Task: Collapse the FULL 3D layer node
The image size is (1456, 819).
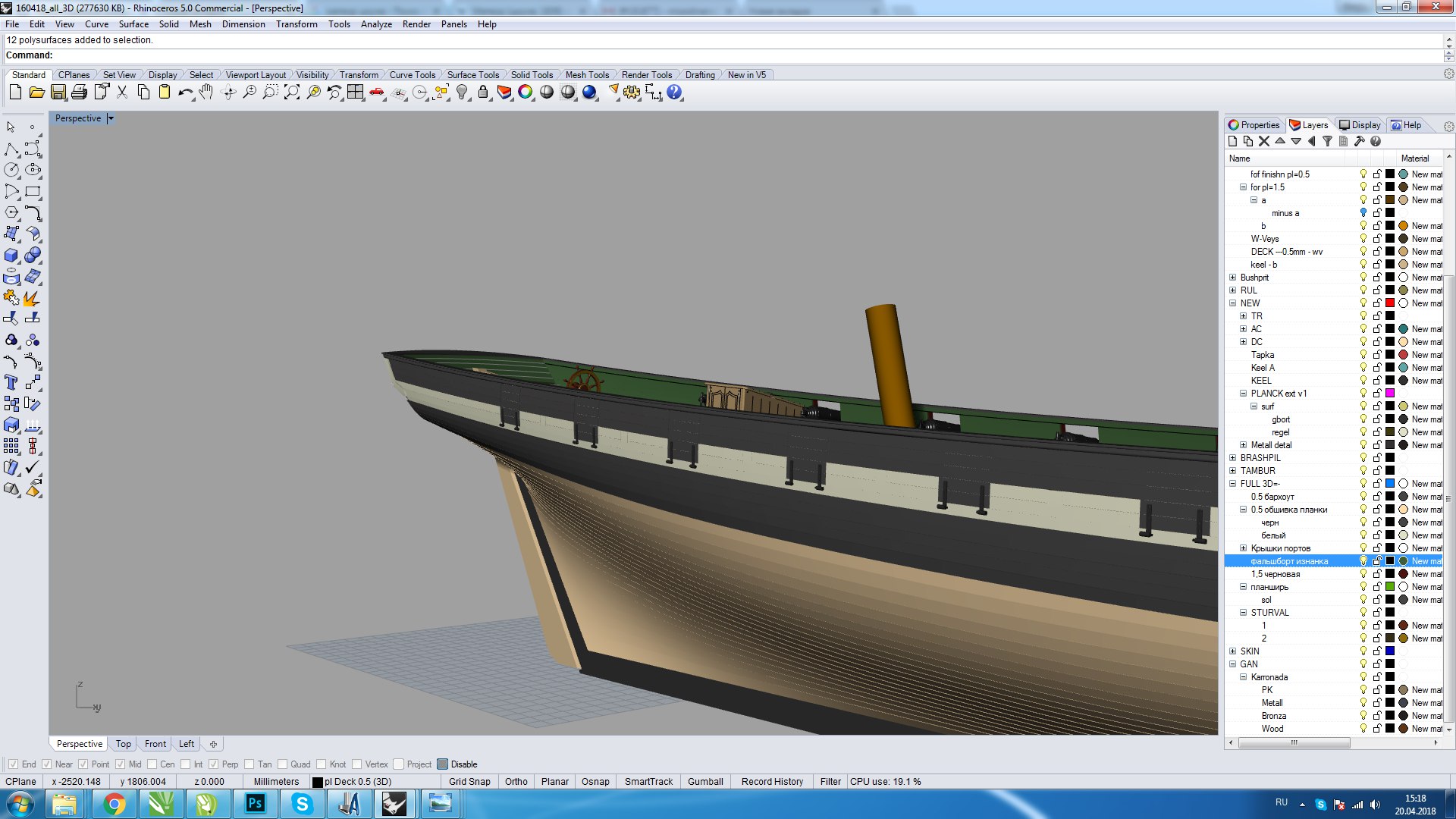Action: click(x=1232, y=484)
